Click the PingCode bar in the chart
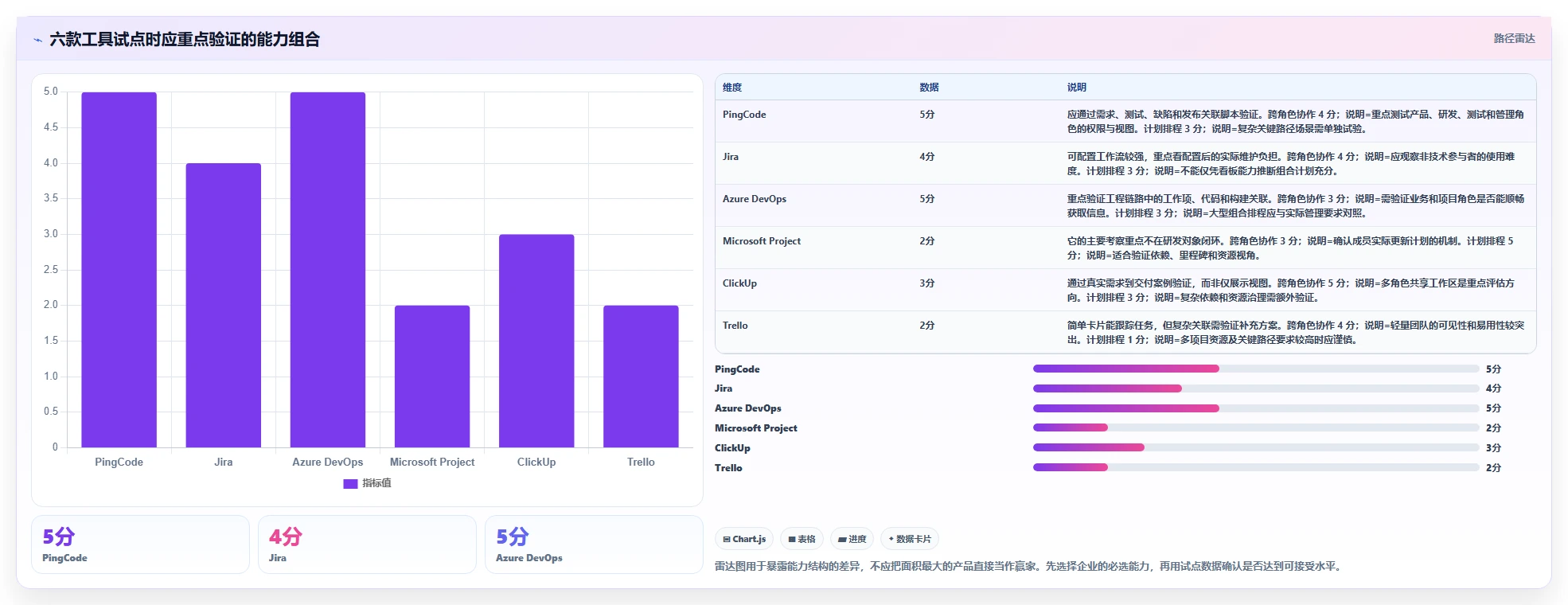The width and height of the screenshot is (1568, 605). coord(119,270)
